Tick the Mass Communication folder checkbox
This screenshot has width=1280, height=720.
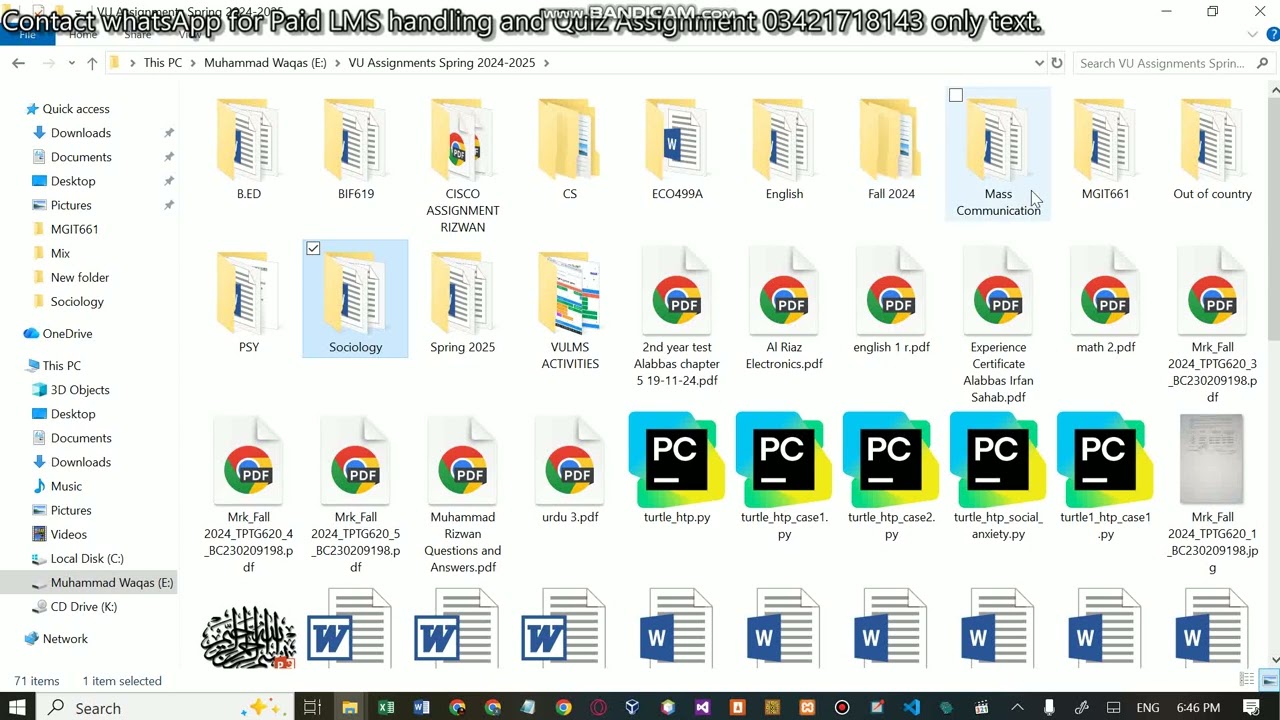tap(956, 95)
